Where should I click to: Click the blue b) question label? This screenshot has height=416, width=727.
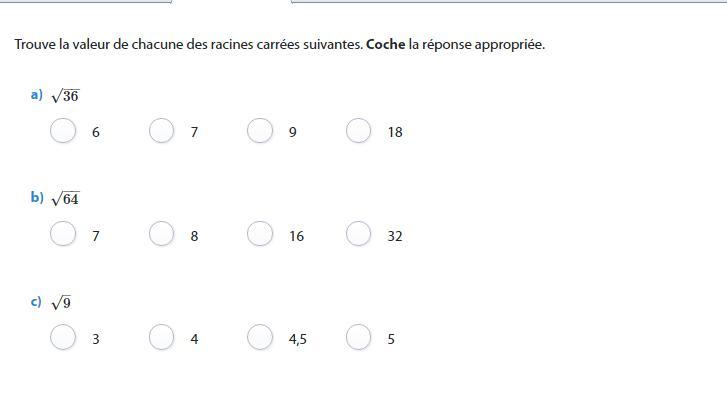(x=37, y=197)
